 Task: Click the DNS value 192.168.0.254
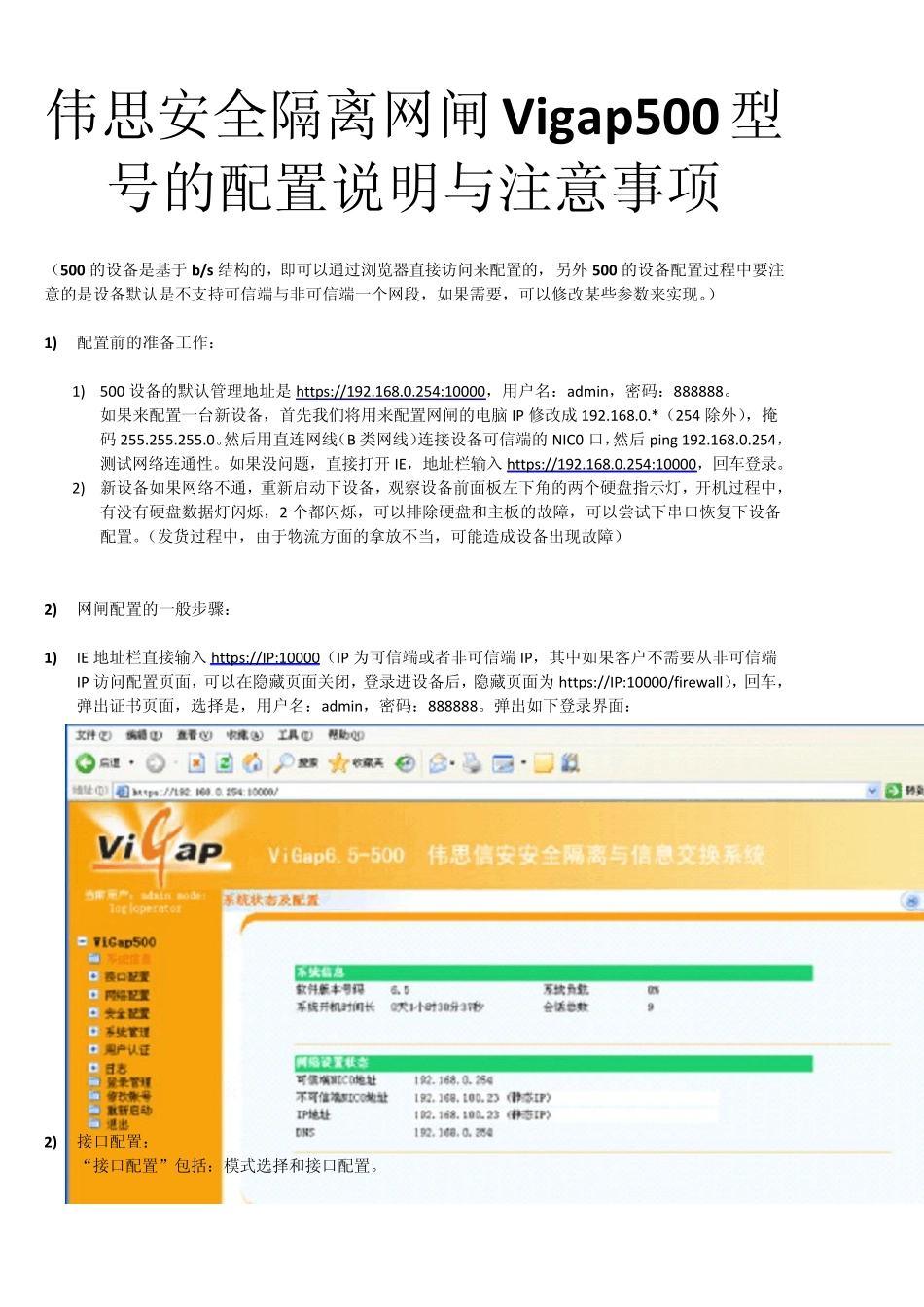click(x=453, y=1132)
